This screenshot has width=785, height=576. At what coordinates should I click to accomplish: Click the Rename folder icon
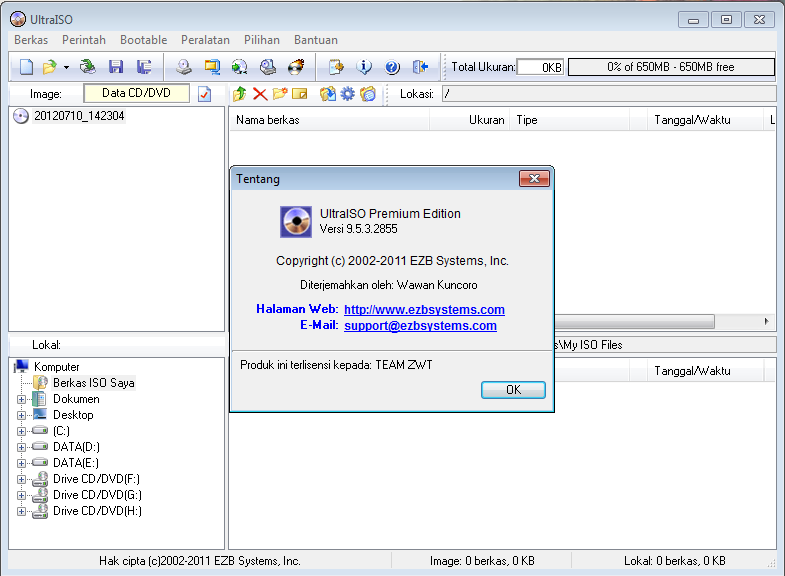[x=299, y=94]
